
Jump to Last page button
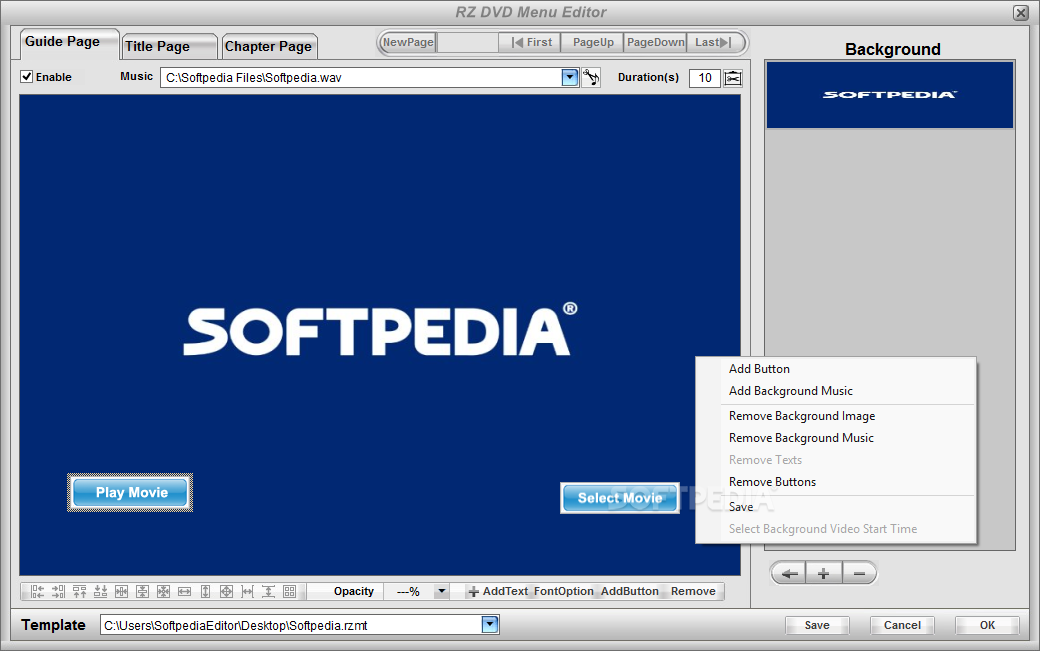(714, 42)
